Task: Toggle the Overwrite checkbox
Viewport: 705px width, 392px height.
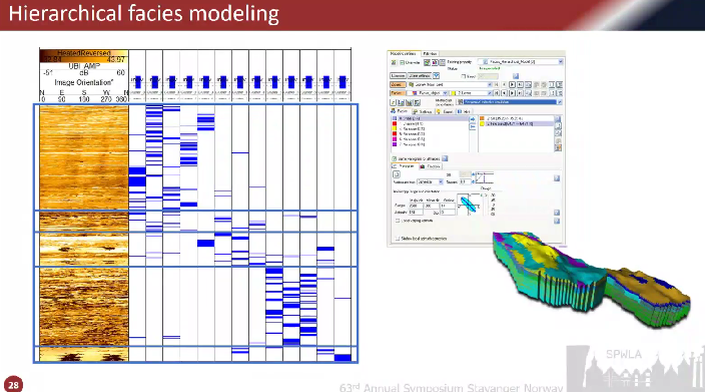Action: pos(402,62)
